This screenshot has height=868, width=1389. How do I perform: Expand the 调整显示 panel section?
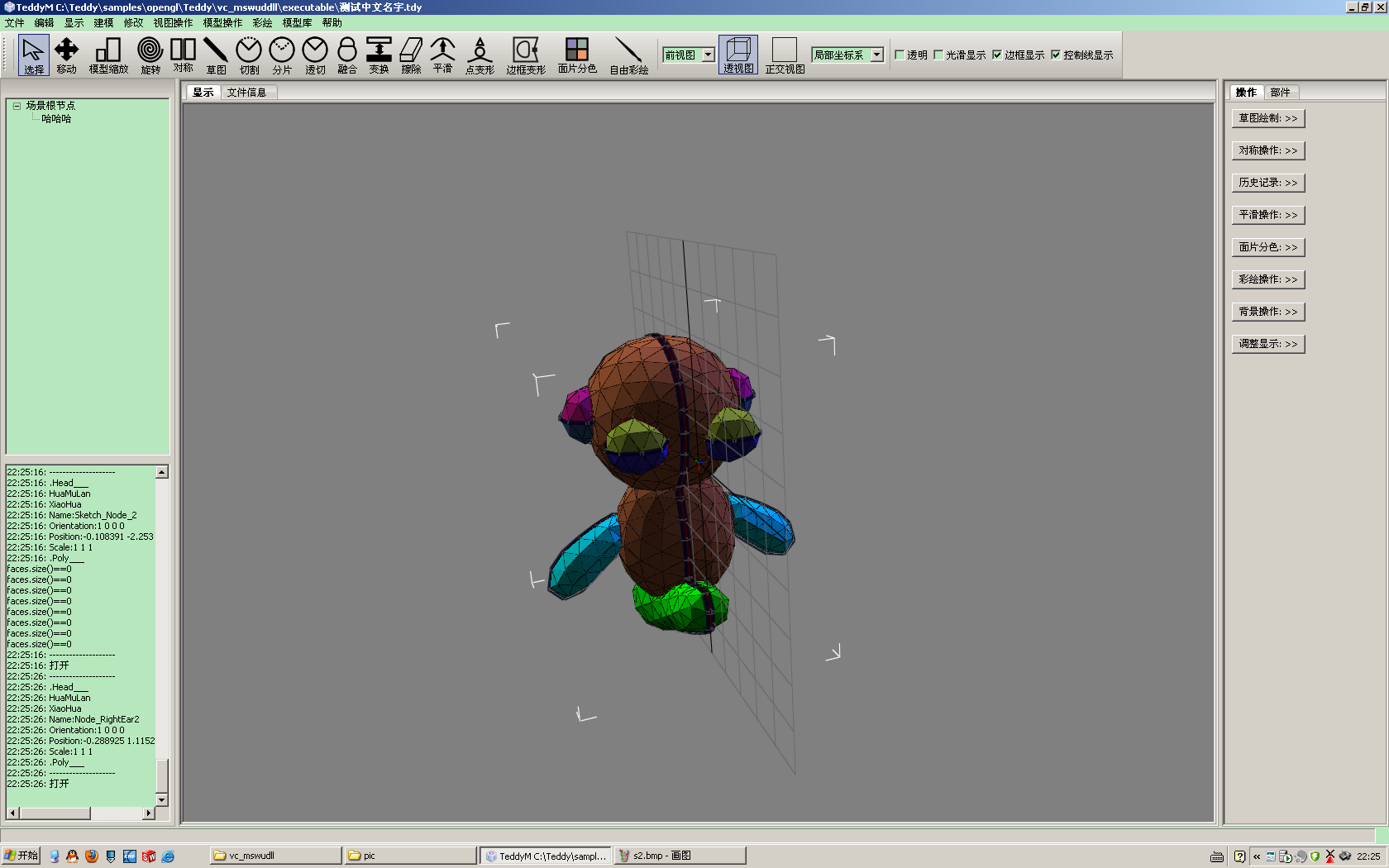[x=1267, y=344]
